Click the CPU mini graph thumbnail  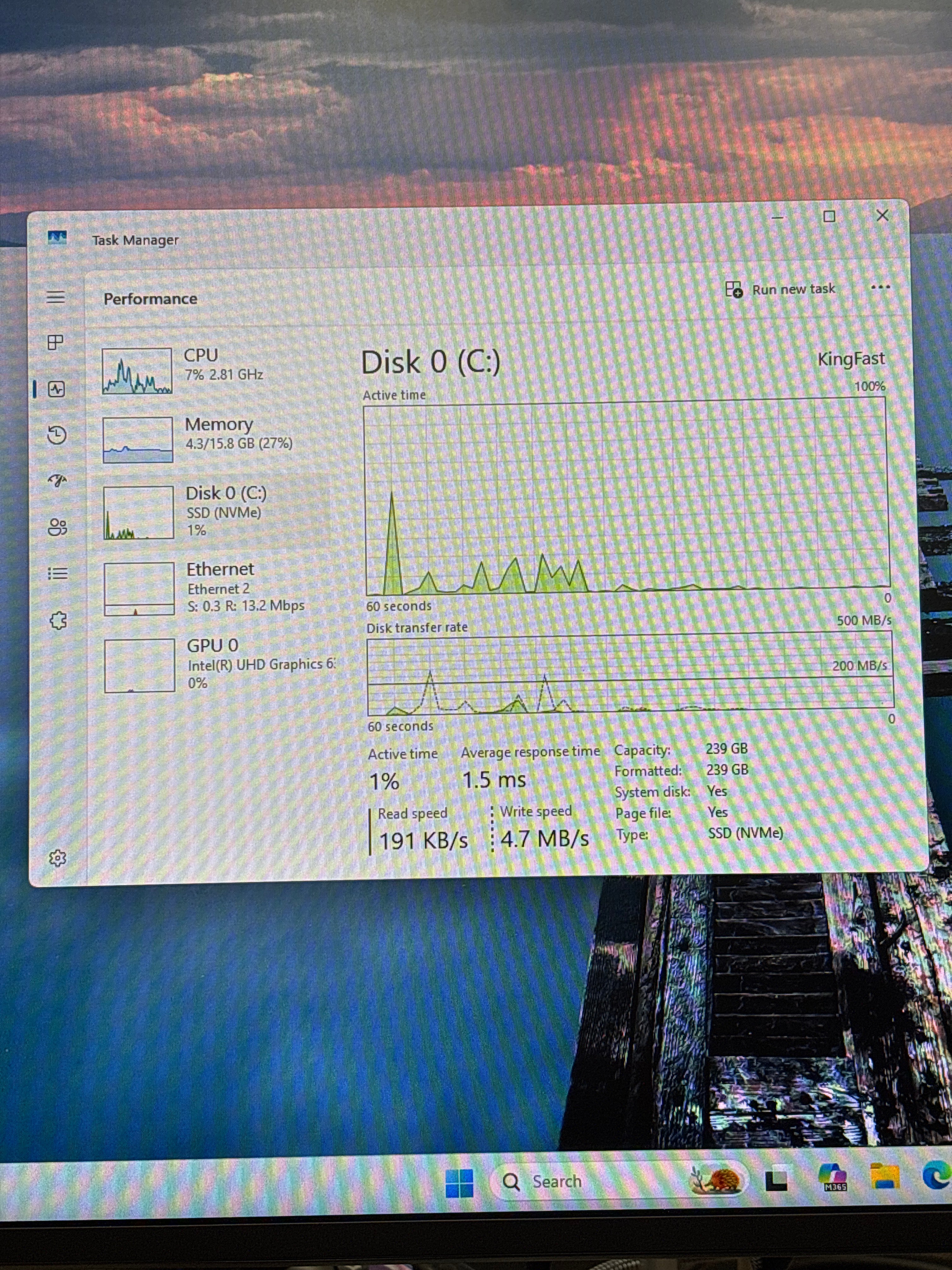click(137, 371)
